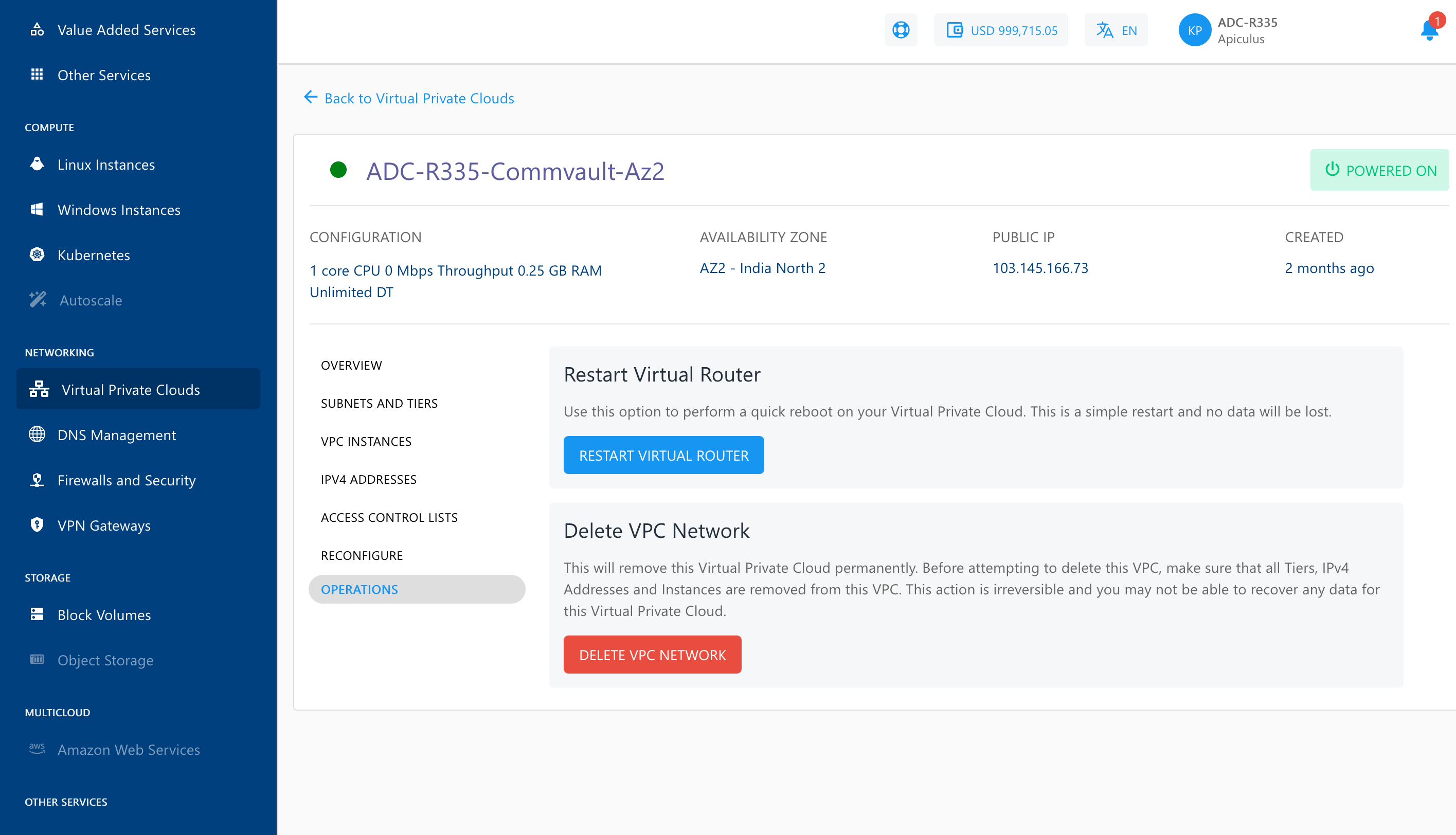The height and width of the screenshot is (835, 1456).
Task: Click the Virtual Private Clouds network icon
Action: (38, 389)
